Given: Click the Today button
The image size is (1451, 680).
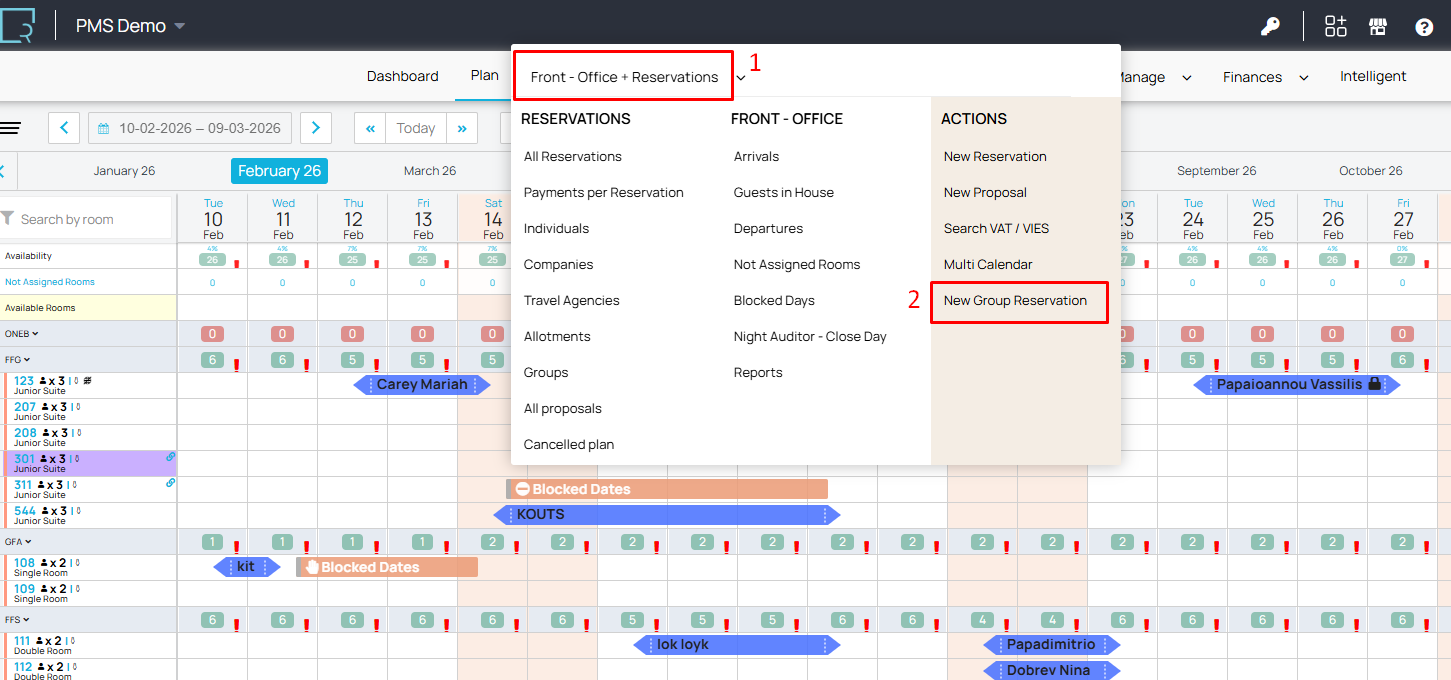Looking at the screenshot, I should click(x=415, y=128).
